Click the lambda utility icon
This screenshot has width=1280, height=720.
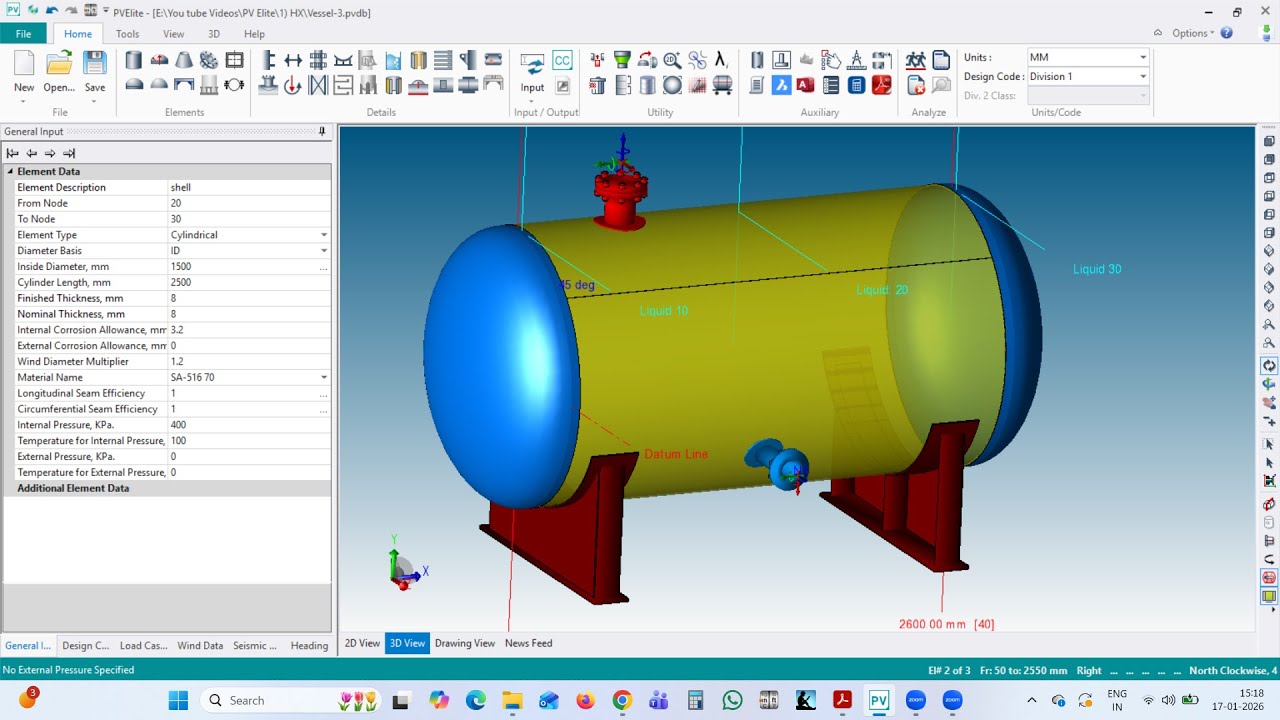(721, 61)
